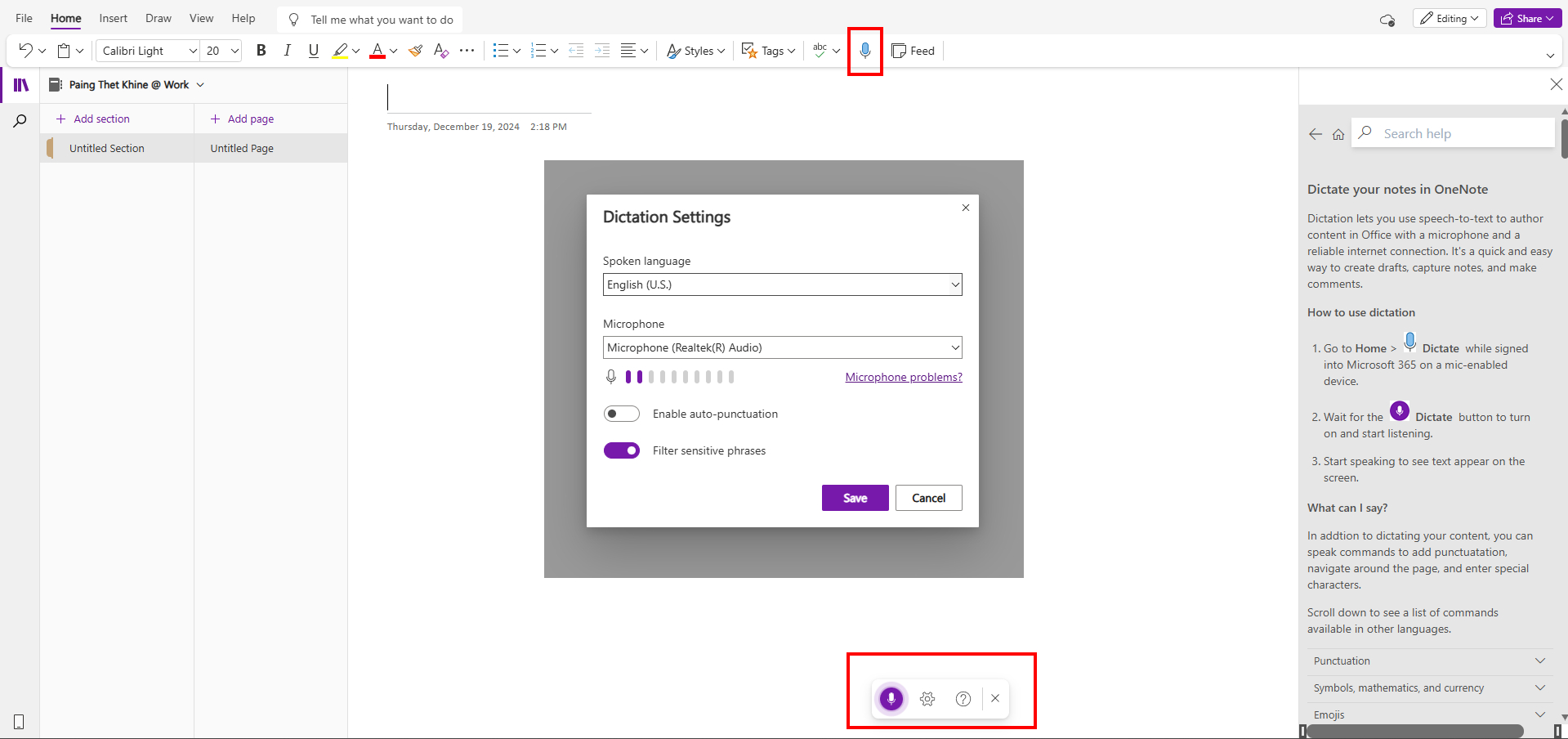Click the phone icon at sidebar bottom
This screenshot has height=739, width=1568.
pos(19,722)
